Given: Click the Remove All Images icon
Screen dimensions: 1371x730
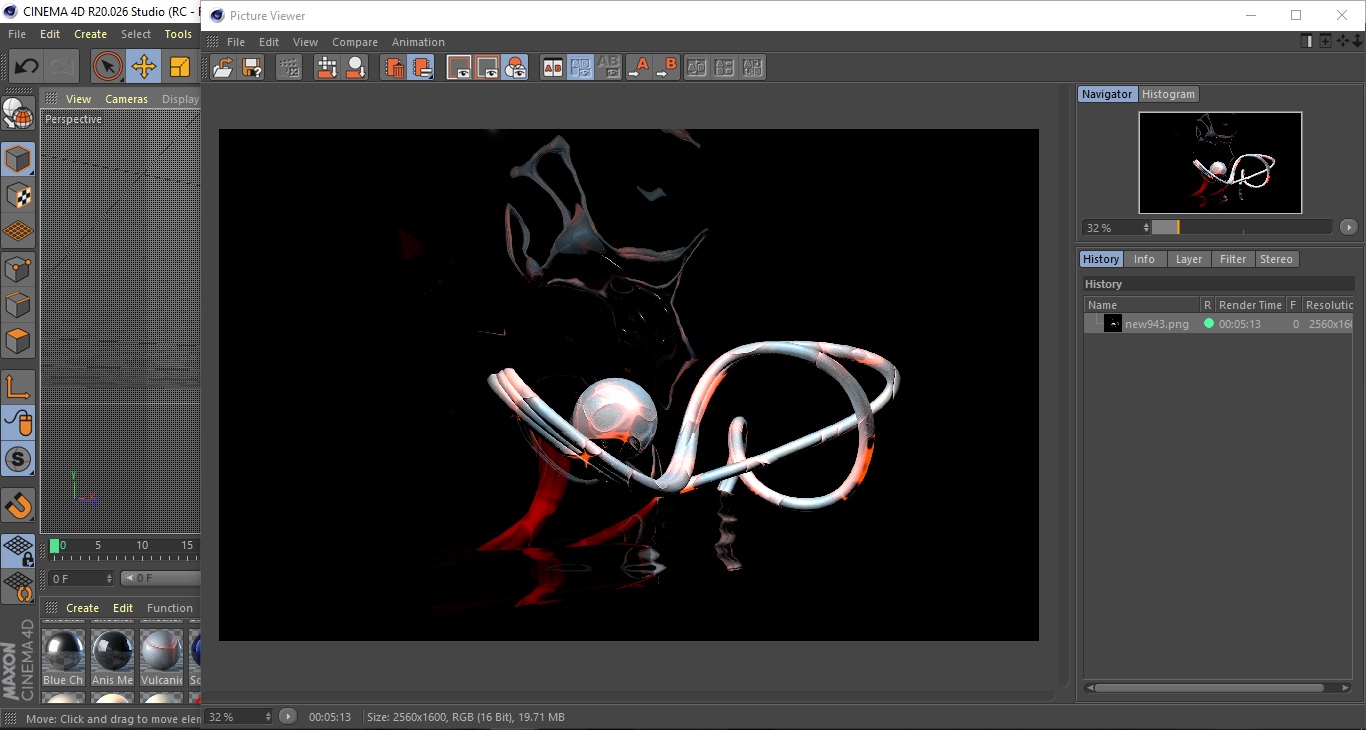Looking at the screenshot, I should tap(422, 68).
